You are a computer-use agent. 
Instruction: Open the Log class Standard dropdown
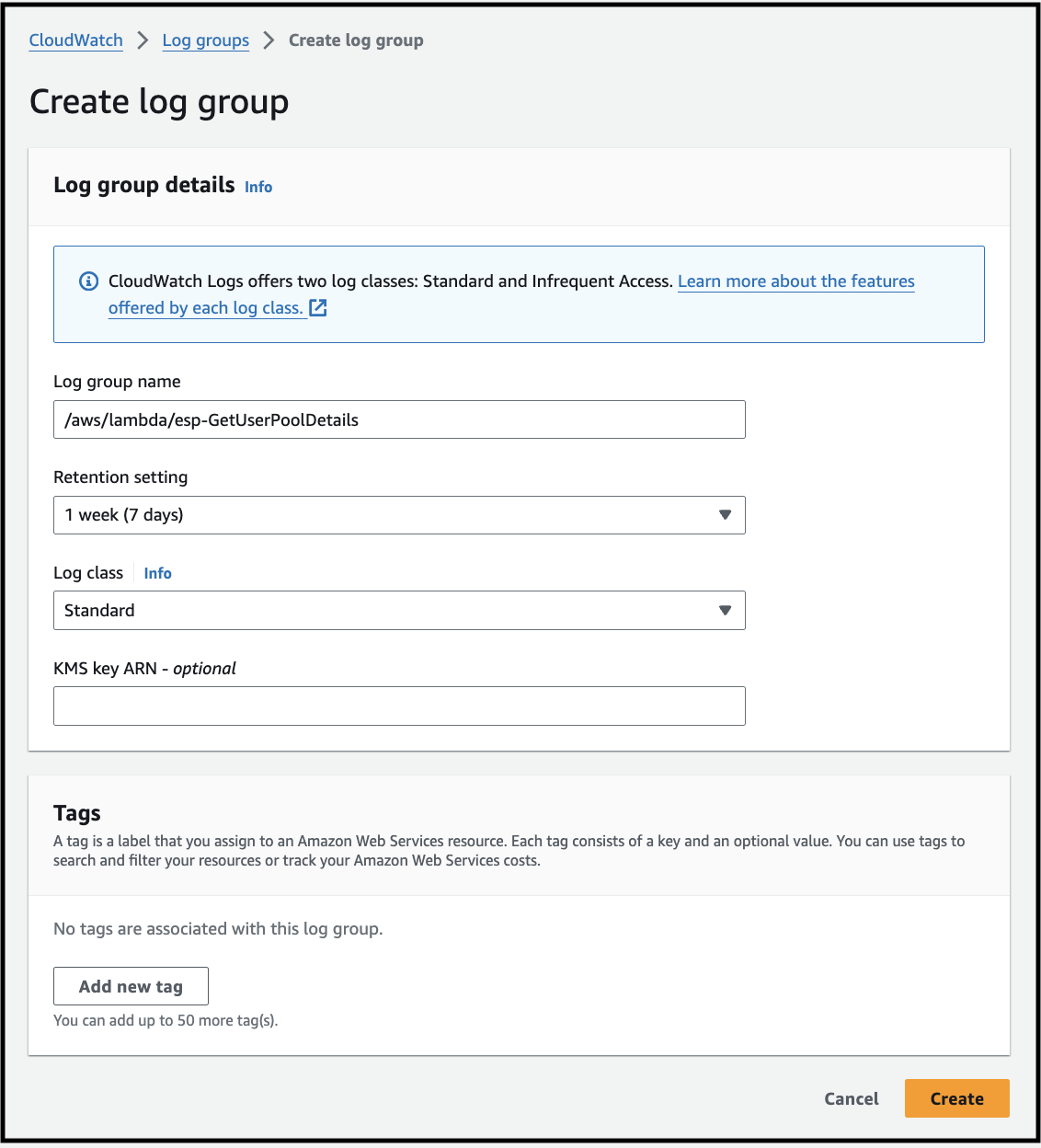(399, 611)
